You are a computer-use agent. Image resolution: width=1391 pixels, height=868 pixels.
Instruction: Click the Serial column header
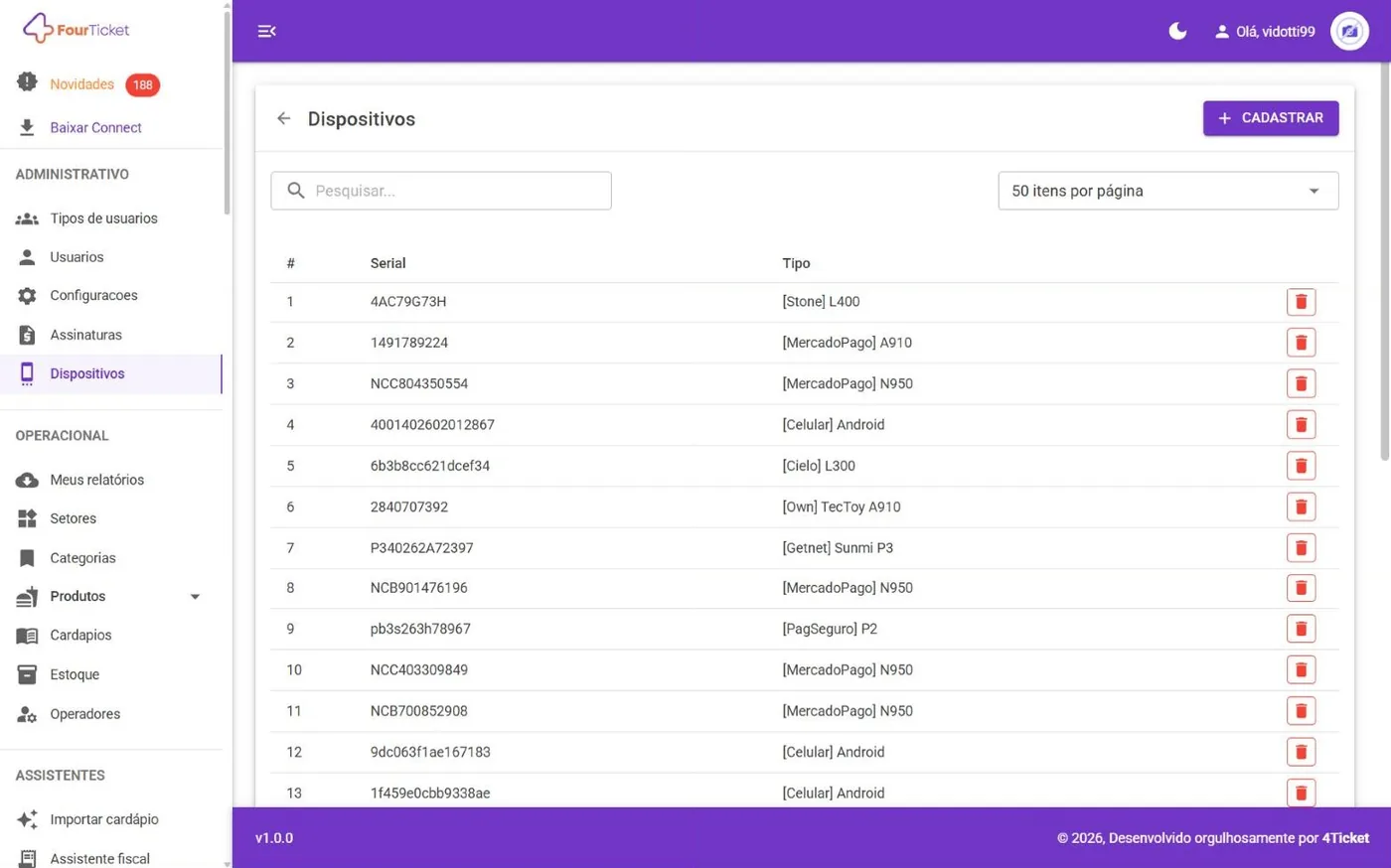[387, 263]
